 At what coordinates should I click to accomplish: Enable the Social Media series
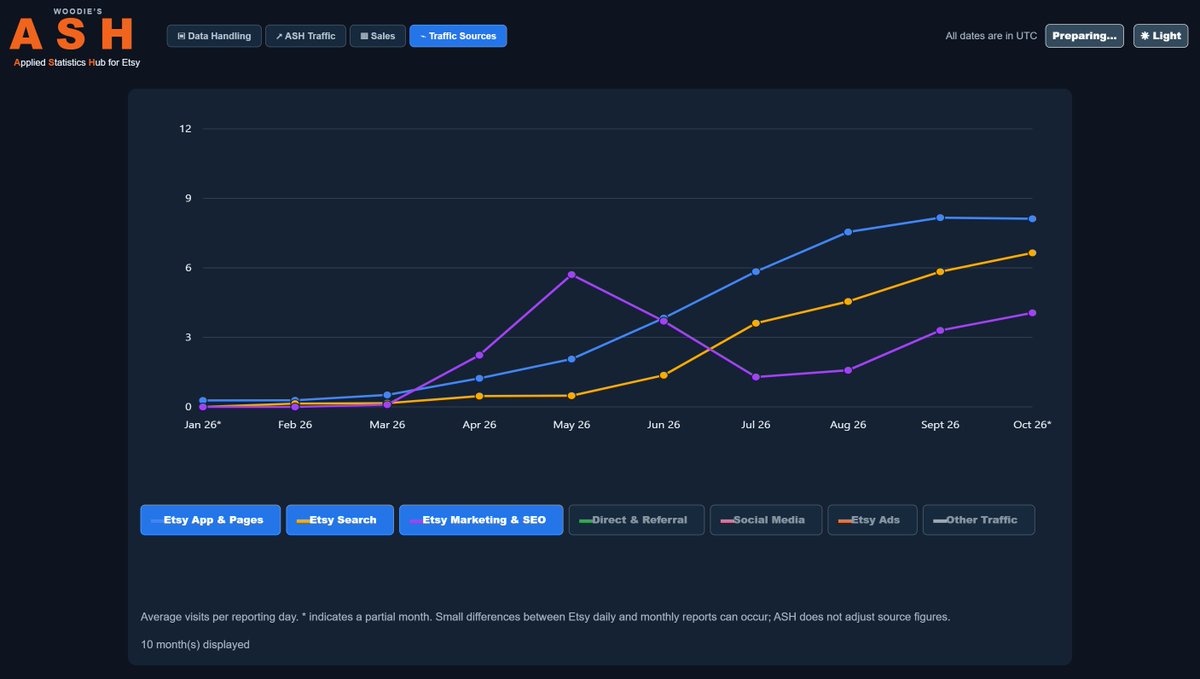point(765,520)
